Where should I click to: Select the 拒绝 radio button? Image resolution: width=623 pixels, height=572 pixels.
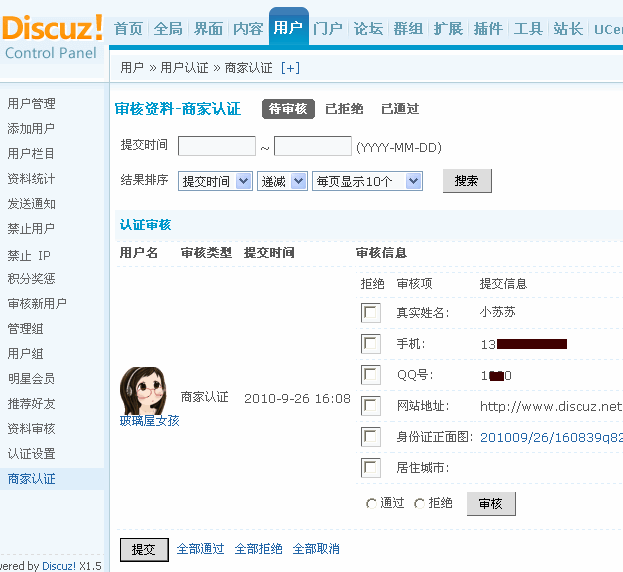coord(420,504)
